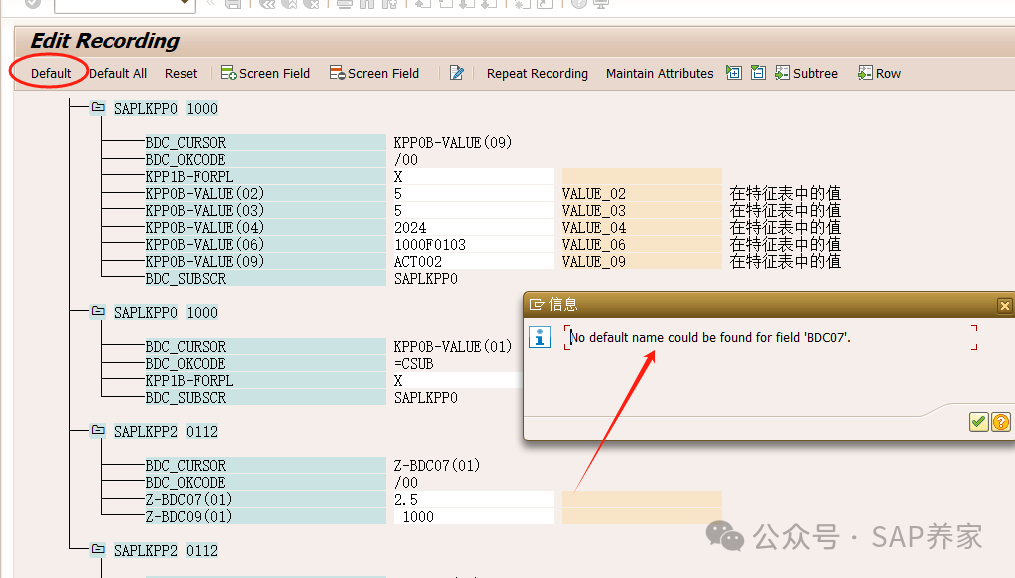Image resolution: width=1015 pixels, height=578 pixels.
Task: Click the expand node icon after Maintain Attributes
Action: pos(733,72)
